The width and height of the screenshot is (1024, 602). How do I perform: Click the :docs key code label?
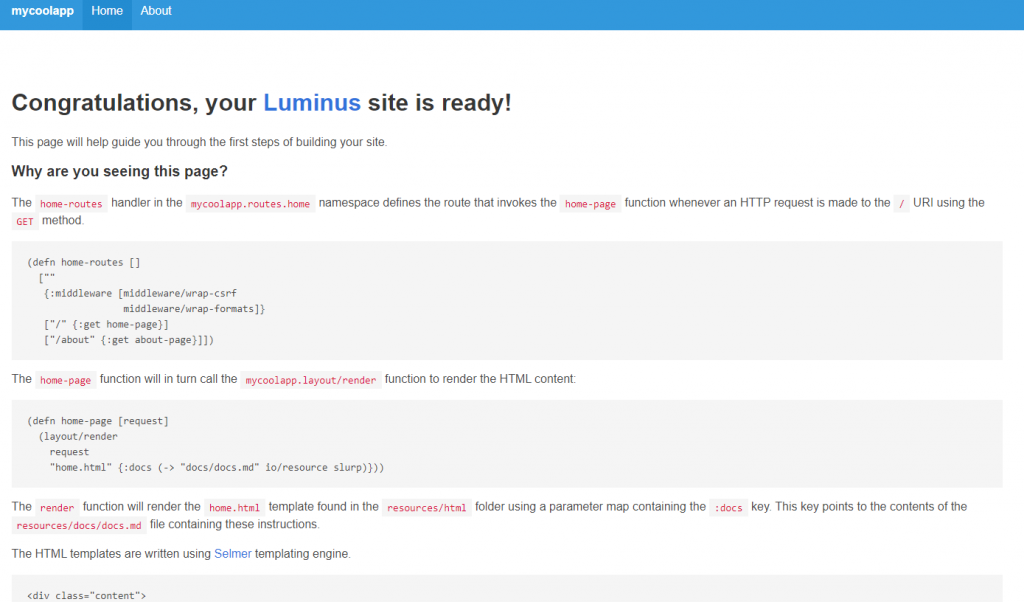pyautogui.click(x=728, y=507)
